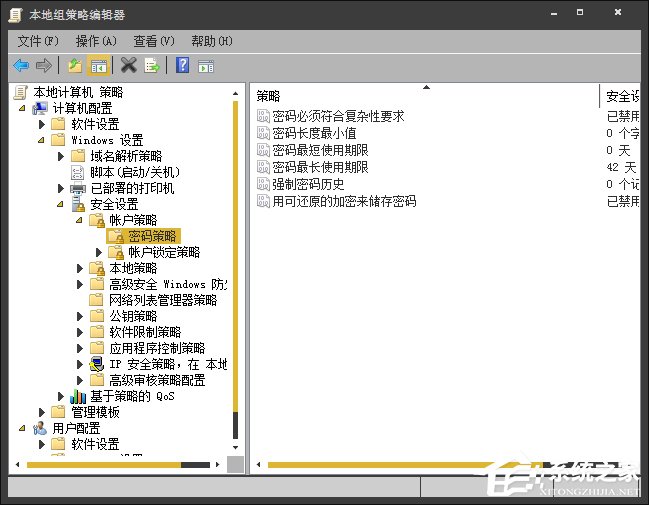Image resolution: width=649 pixels, height=505 pixels.
Task: Click the tree pane scroll down arrow
Action: pyautogui.click(x=236, y=447)
